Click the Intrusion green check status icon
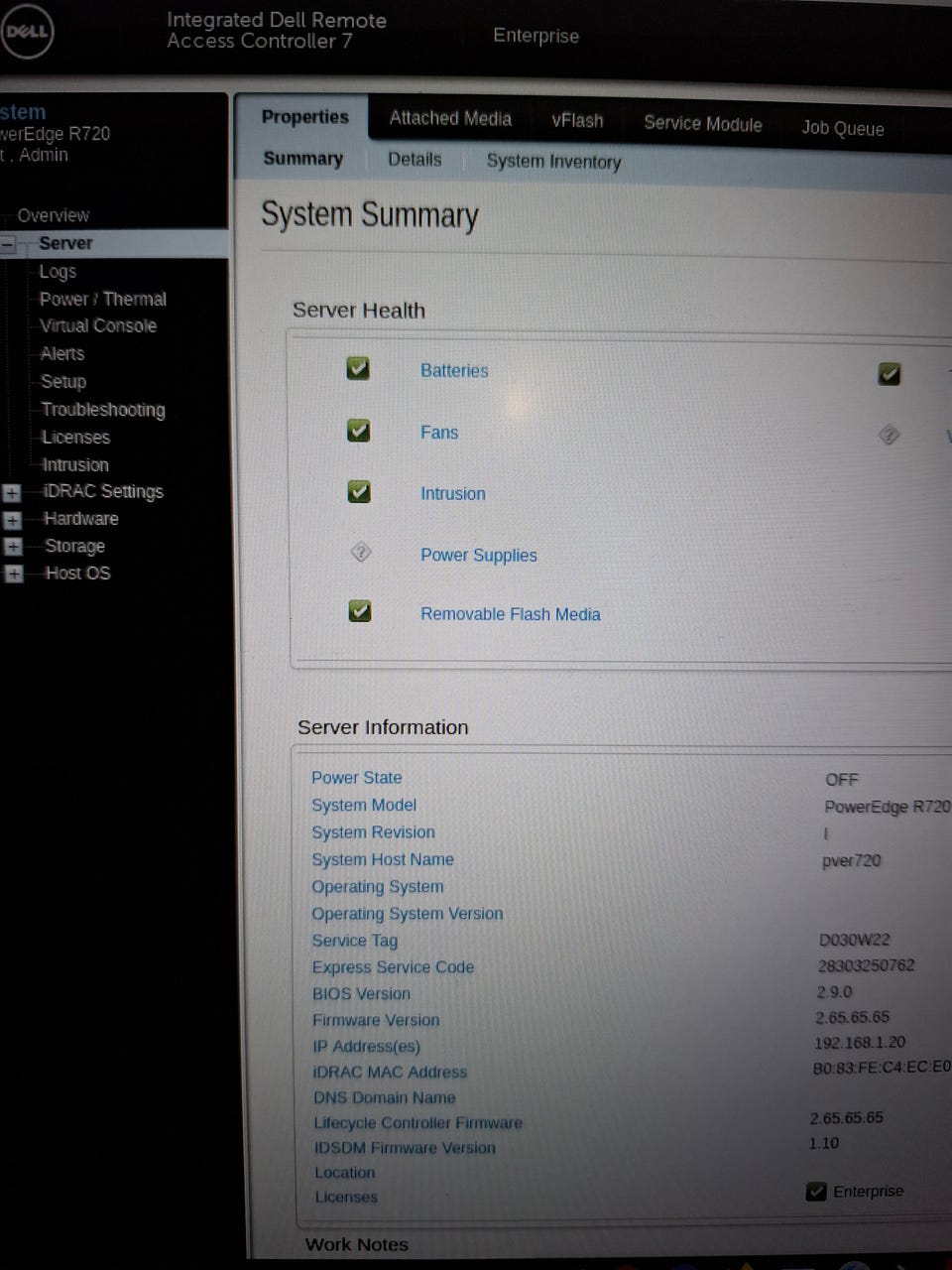This screenshot has width=952, height=1270. coord(358,492)
